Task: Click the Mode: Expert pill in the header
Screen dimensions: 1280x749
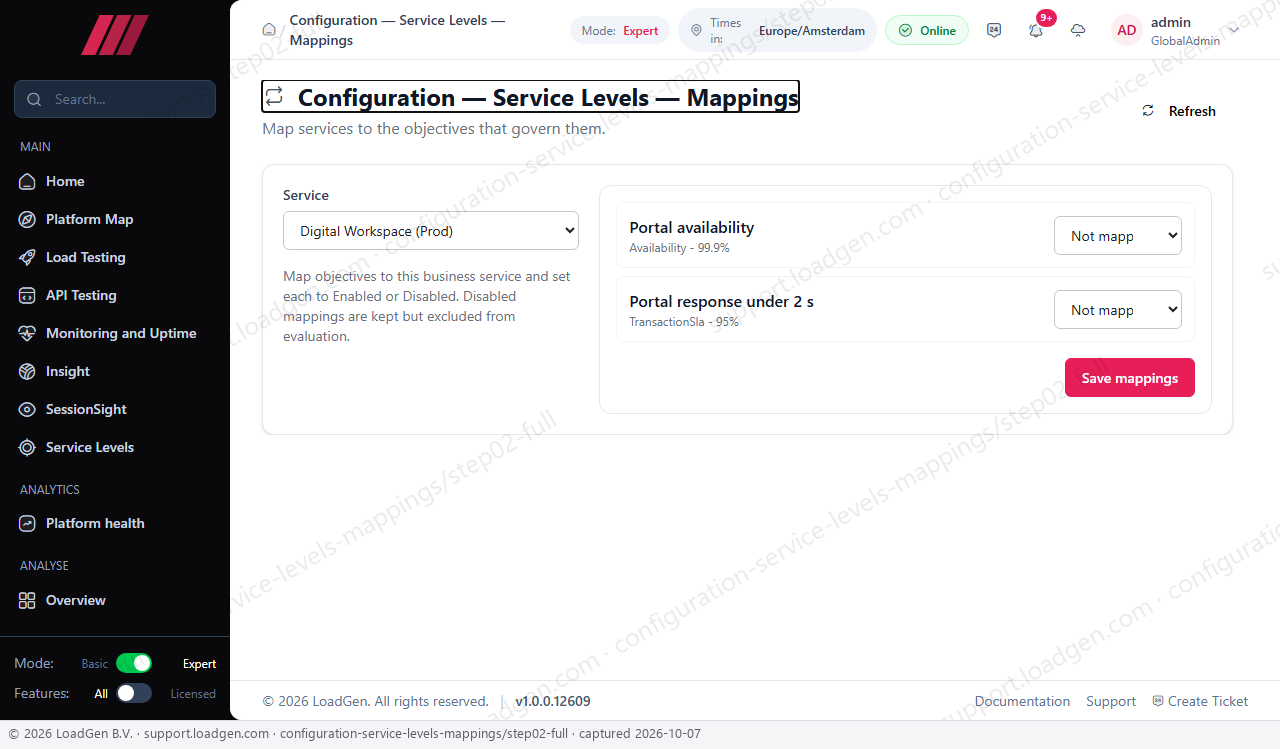Action: 620,30
